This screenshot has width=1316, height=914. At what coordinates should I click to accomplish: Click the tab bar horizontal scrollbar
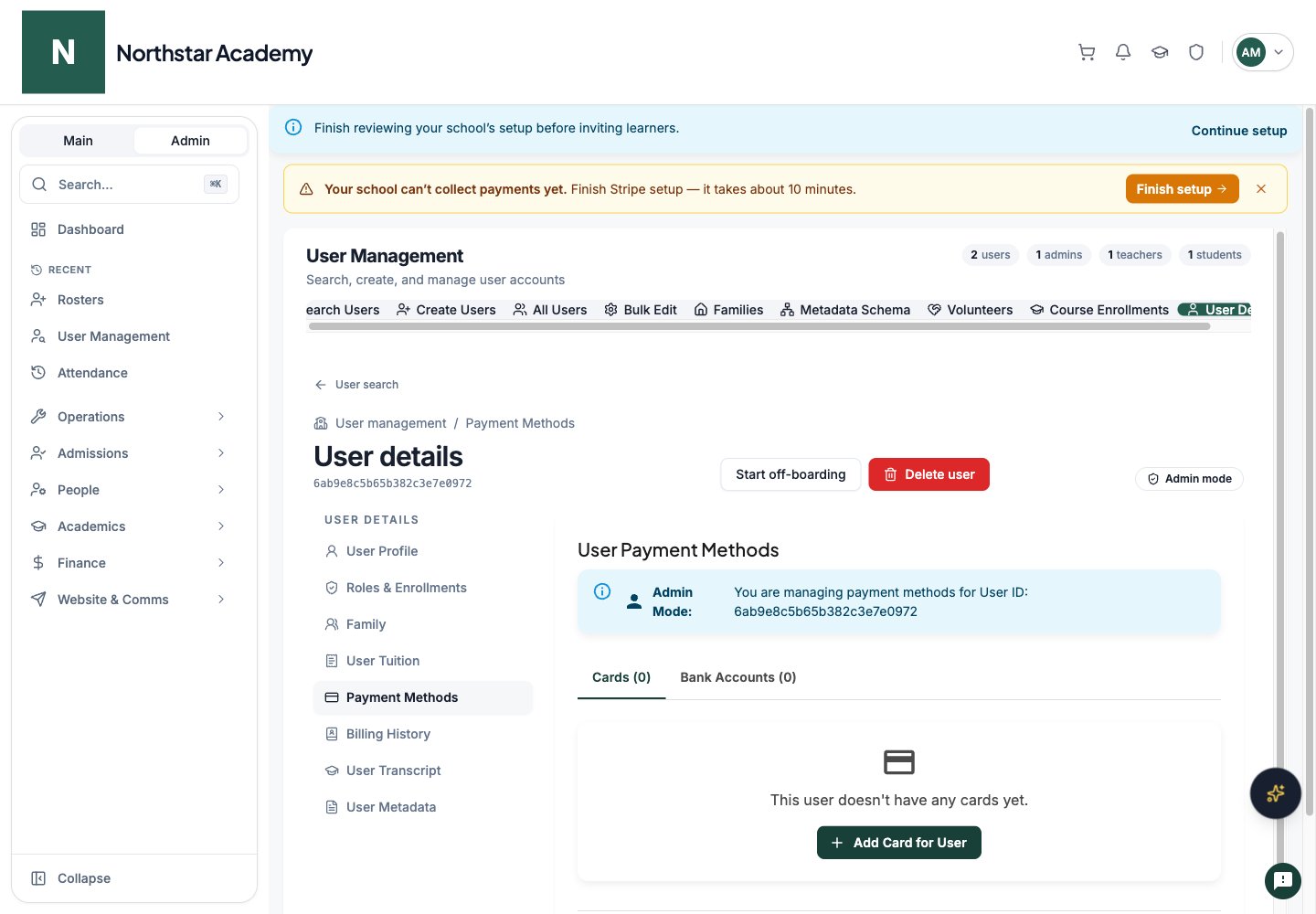(x=759, y=326)
